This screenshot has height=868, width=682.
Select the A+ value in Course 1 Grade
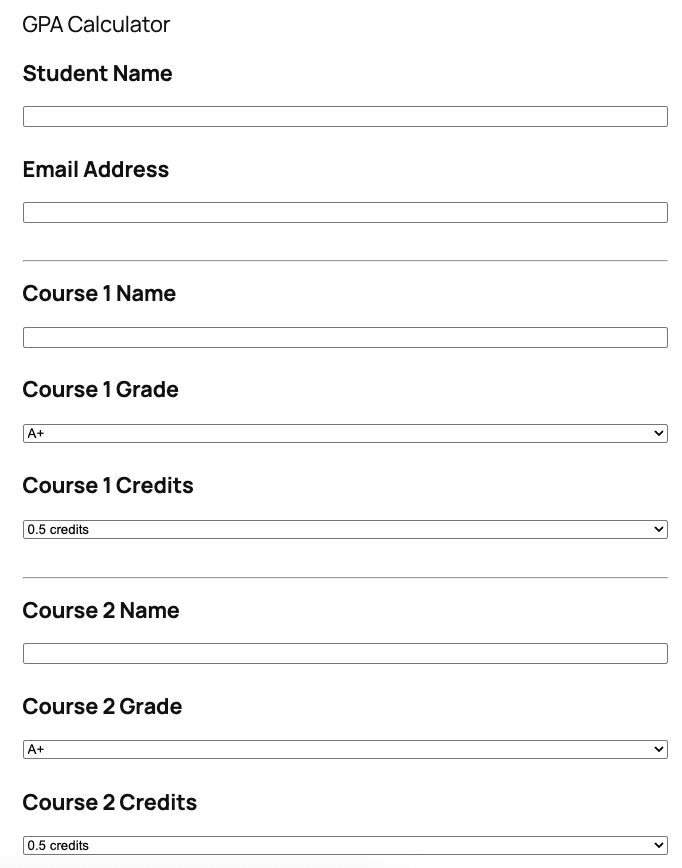point(345,432)
